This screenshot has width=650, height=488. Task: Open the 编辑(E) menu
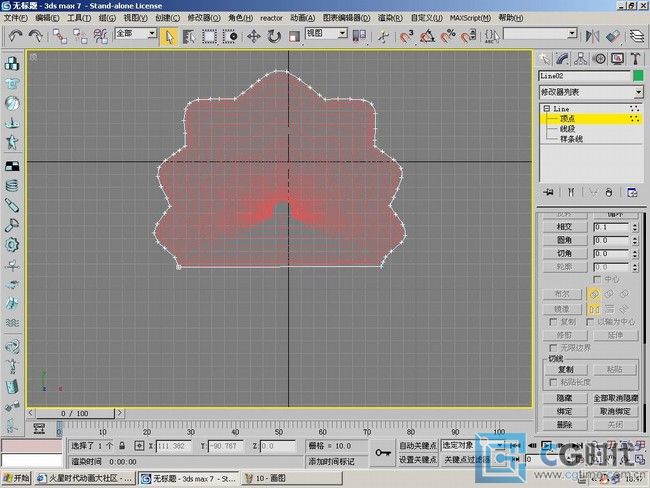click(47, 18)
